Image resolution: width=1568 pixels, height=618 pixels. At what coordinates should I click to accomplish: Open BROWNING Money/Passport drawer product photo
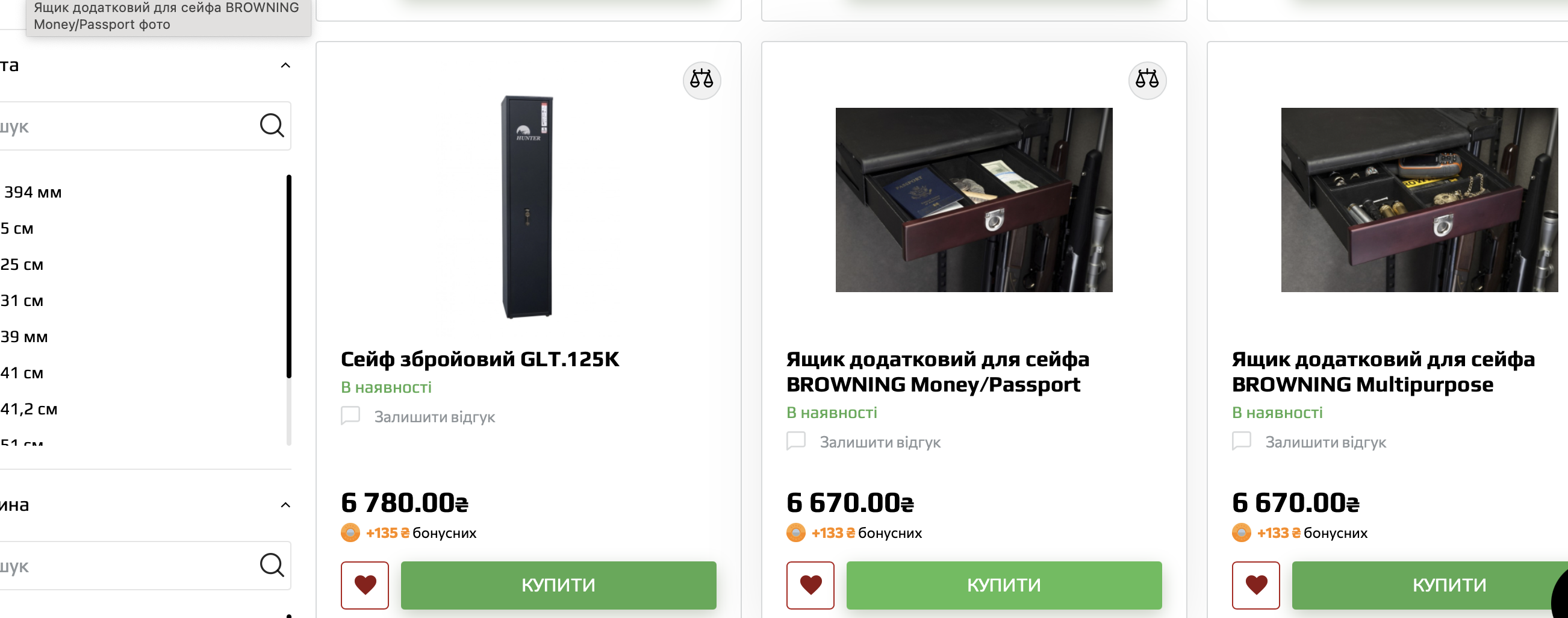pos(973,200)
